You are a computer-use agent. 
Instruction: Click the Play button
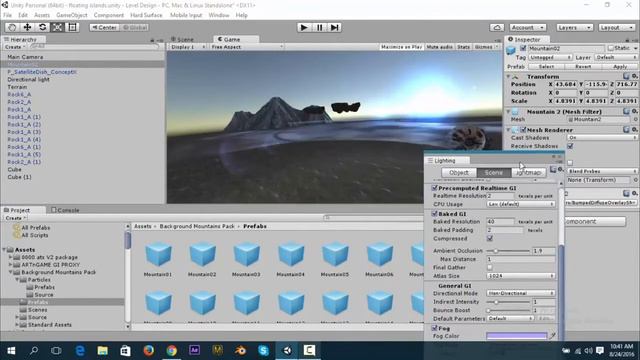(304, 27)
